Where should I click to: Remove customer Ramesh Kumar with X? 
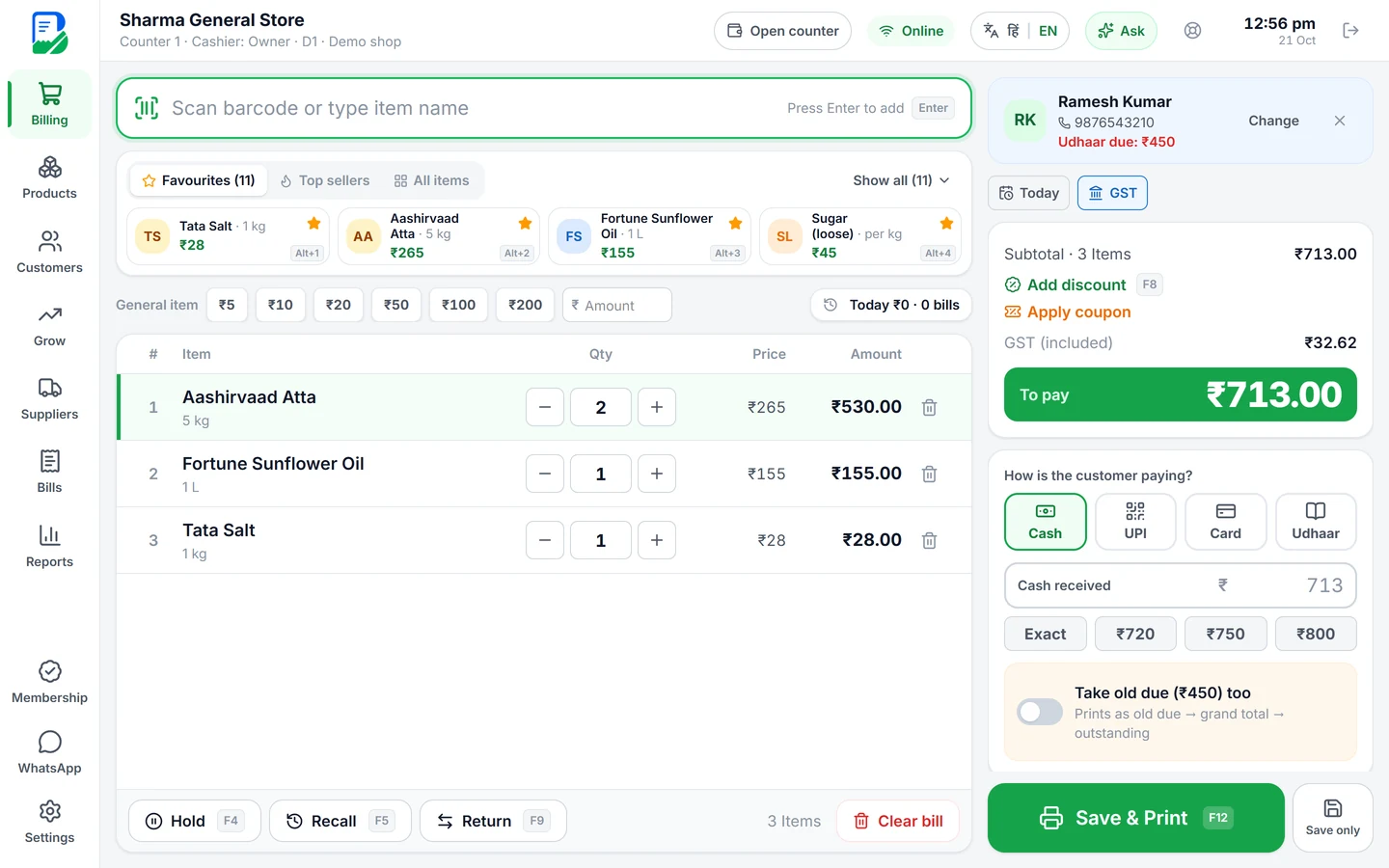(1340, 121)
